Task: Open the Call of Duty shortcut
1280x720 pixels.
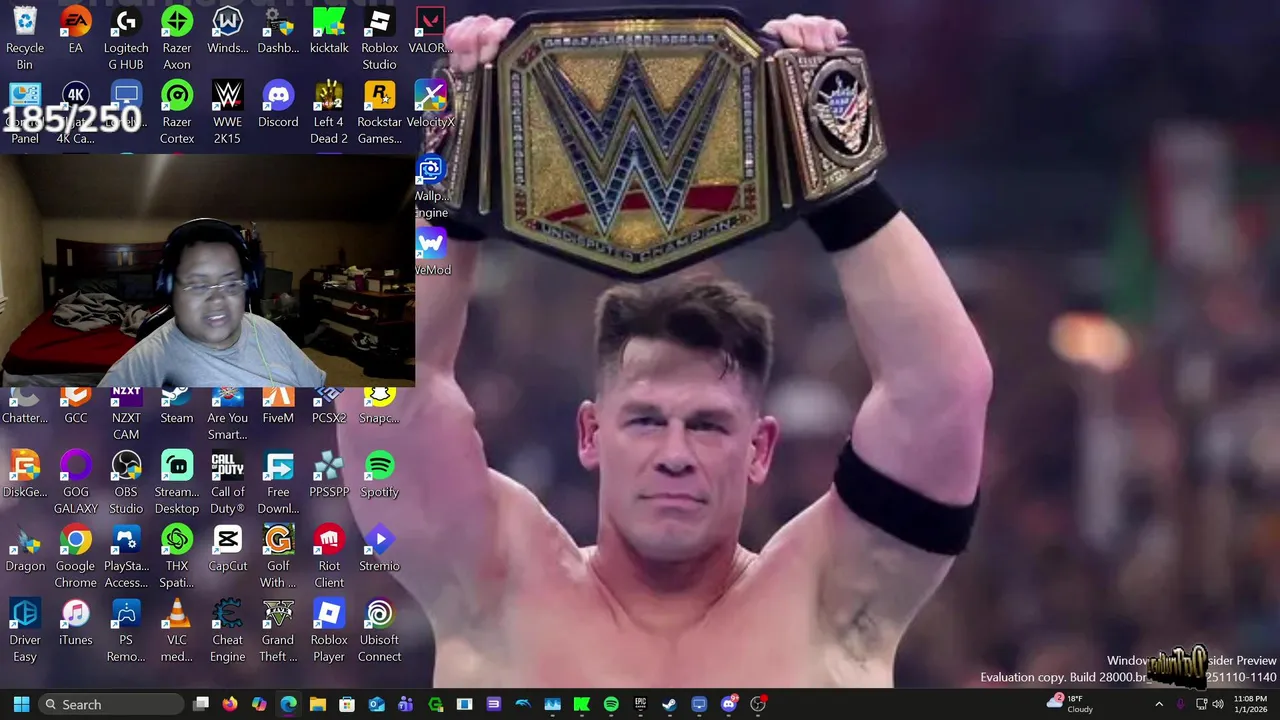Action: (227, 482)
